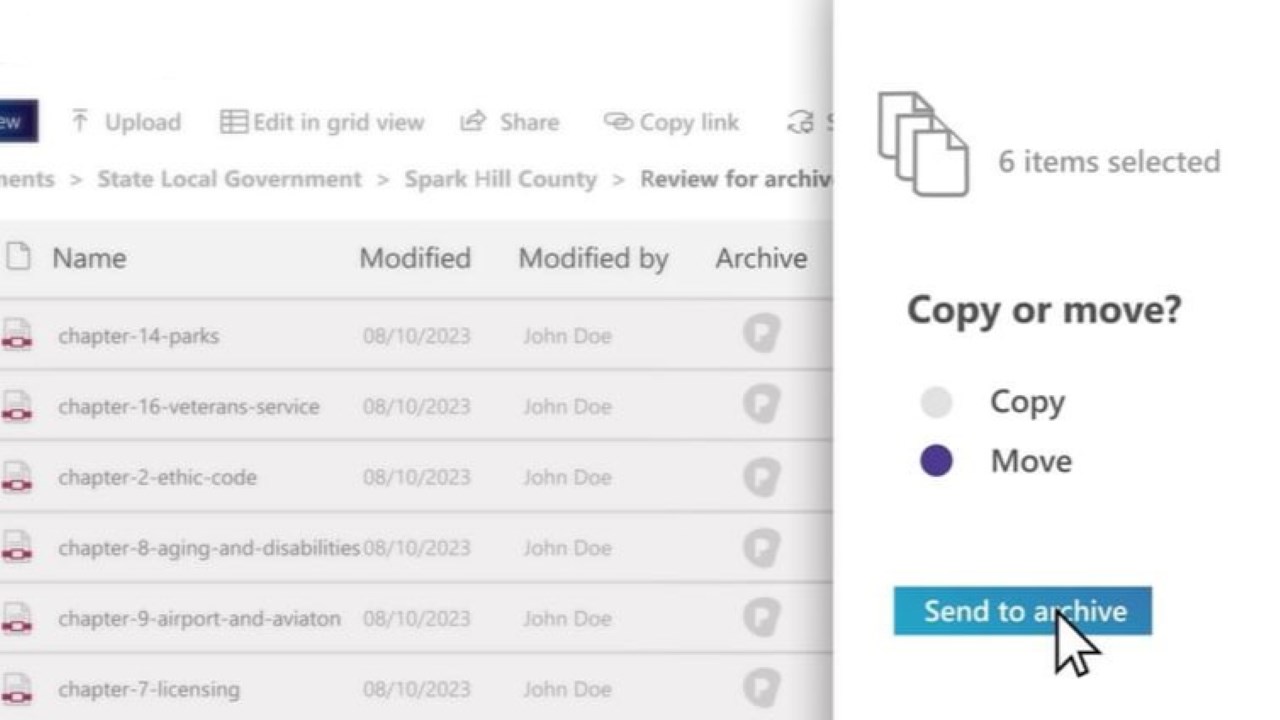
Task: Navigate to State Local Government breadcrumb
Action: tap(229, 179)
